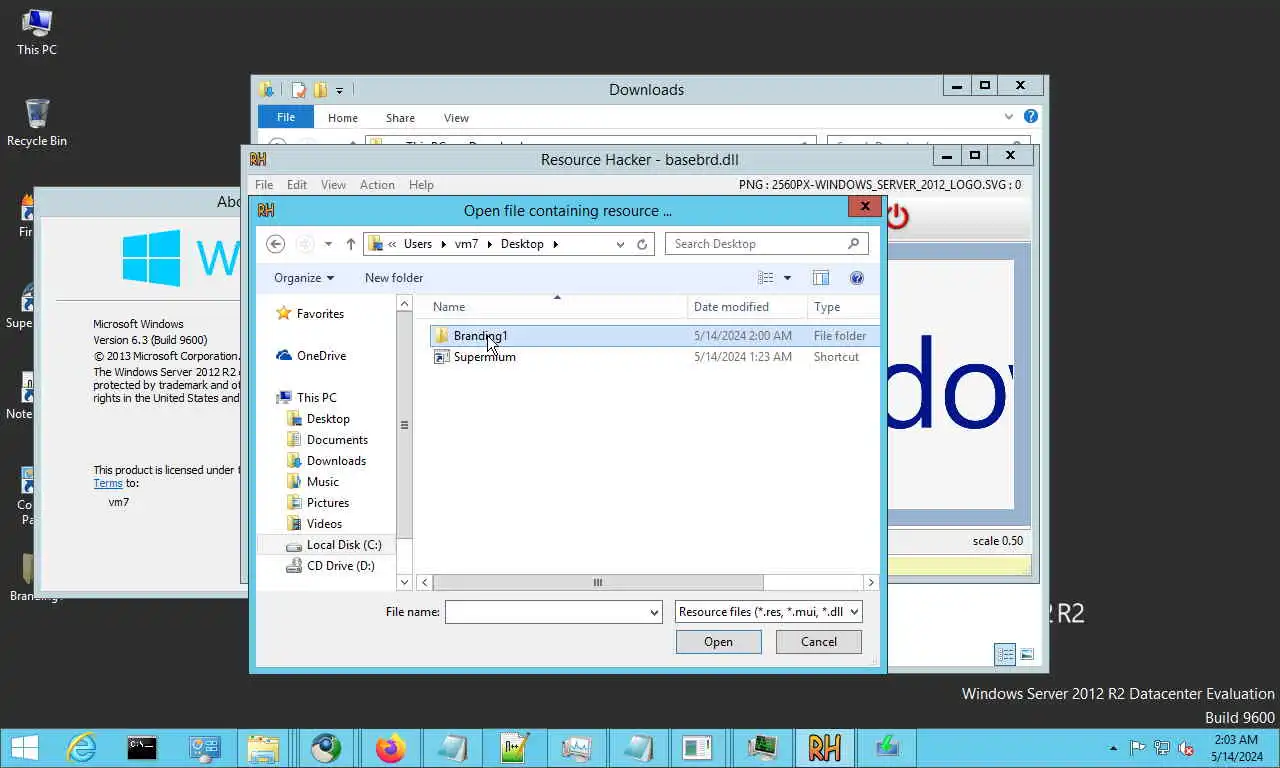Open Recycle Bin desktop icon
1280x768 pixels.
point(37,123)
